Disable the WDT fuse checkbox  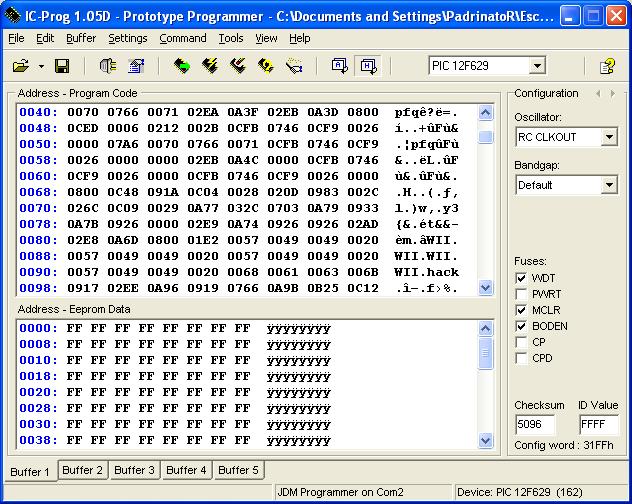click(x=521, y=278)
